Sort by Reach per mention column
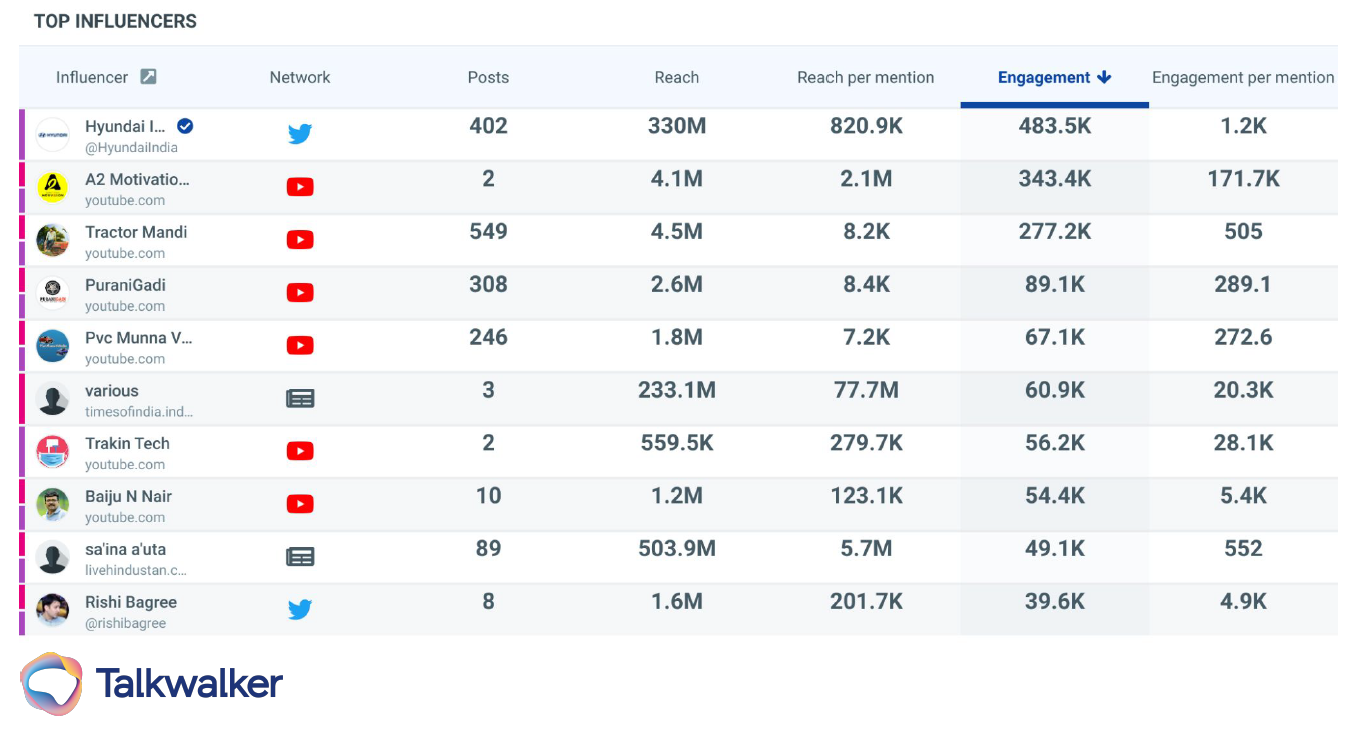This screenshot has width=1367, height=730. (866, 77)
